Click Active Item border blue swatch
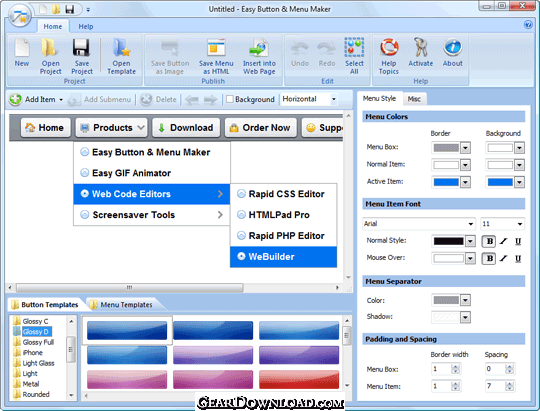Viewport: 540px width, 411px height. [446, 182]
